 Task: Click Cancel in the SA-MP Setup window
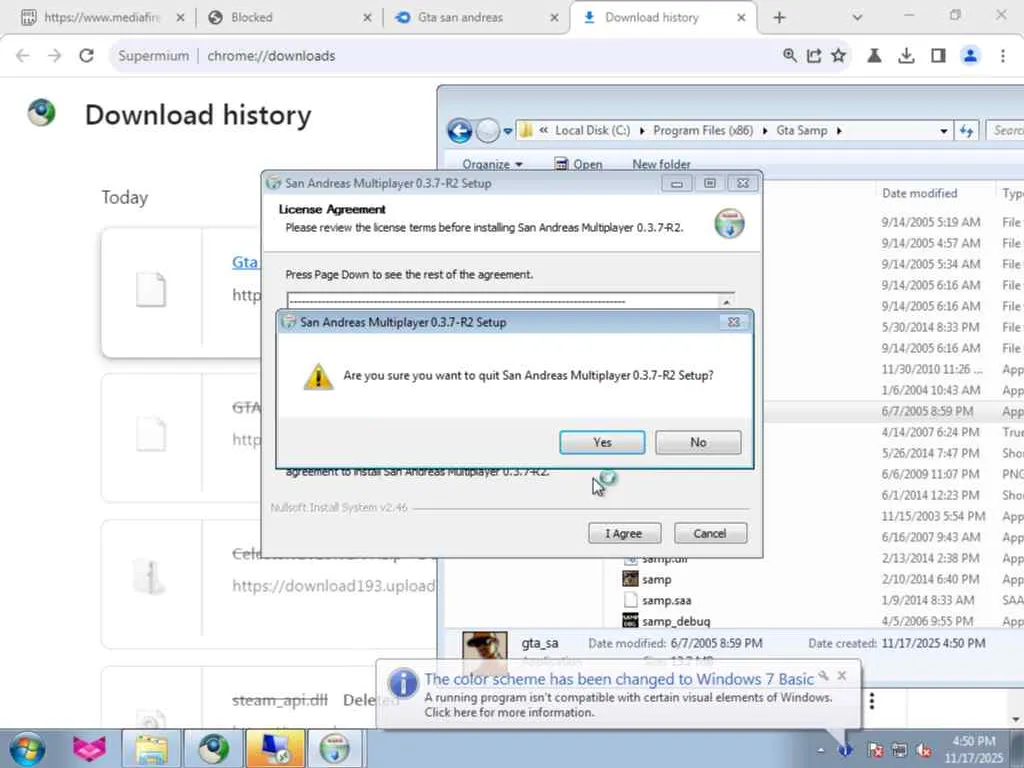click(x=710, y=534)
